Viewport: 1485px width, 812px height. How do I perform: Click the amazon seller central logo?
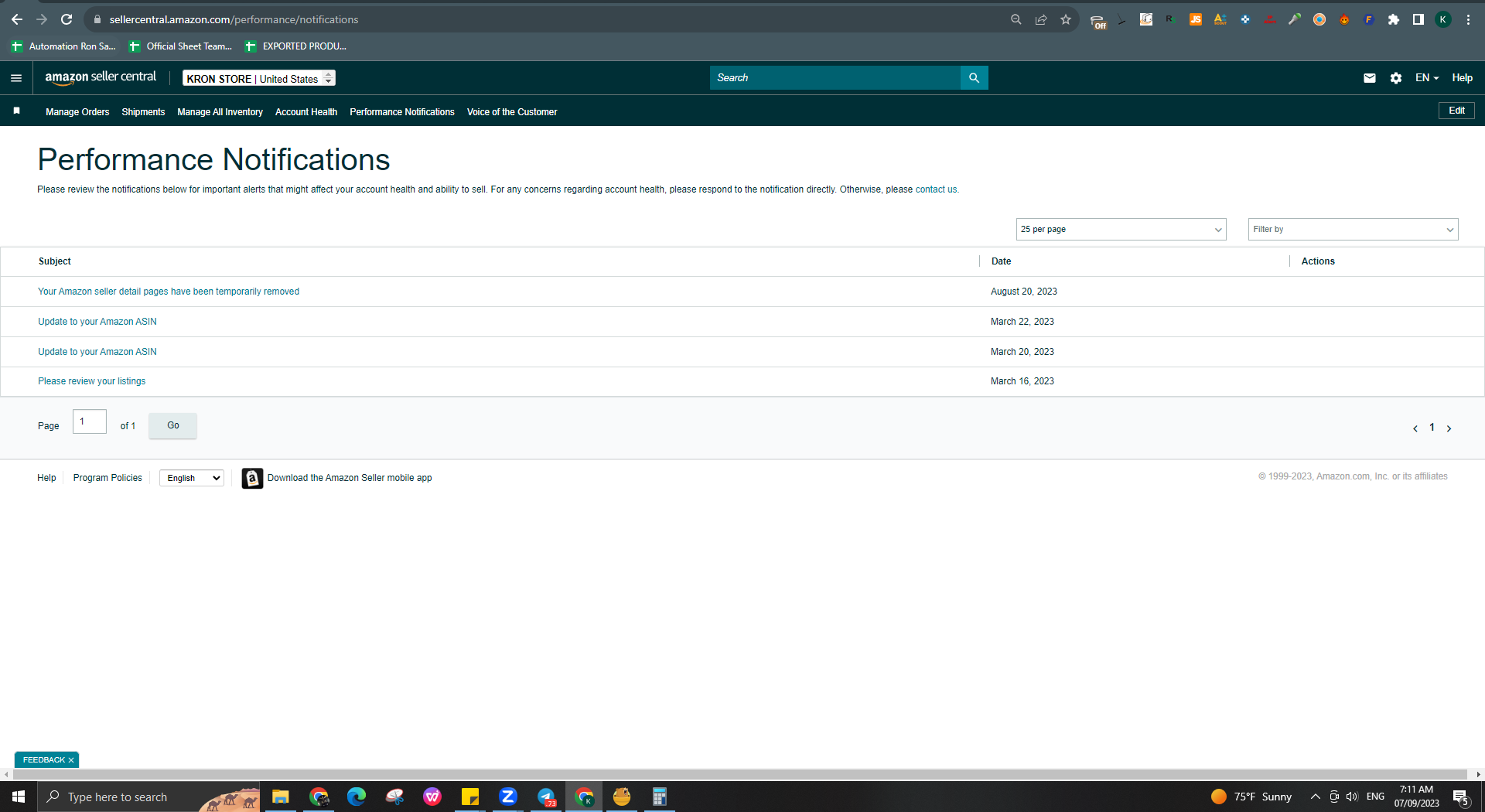101,77
